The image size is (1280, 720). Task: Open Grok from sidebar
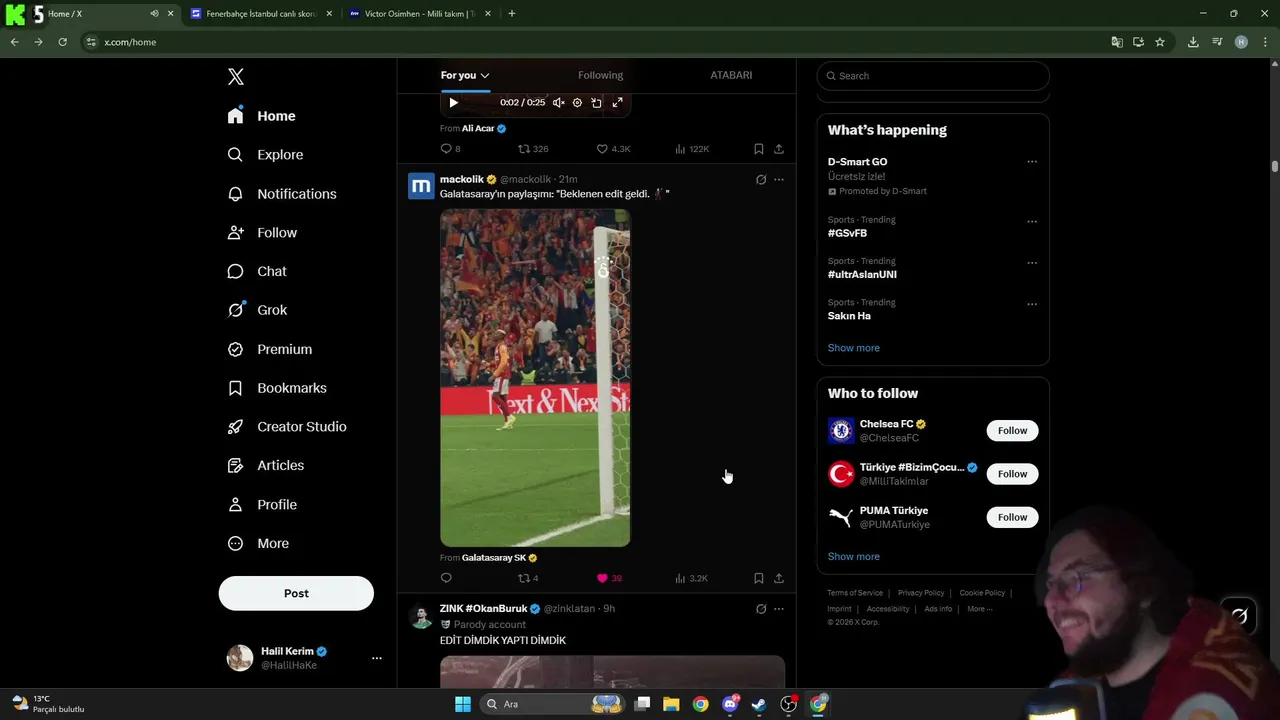pos(257,310)
